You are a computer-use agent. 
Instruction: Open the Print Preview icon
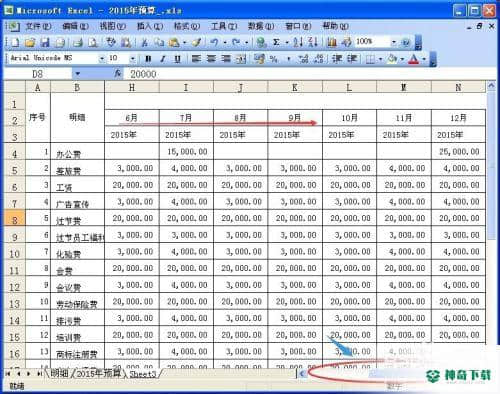click(93, 42)
